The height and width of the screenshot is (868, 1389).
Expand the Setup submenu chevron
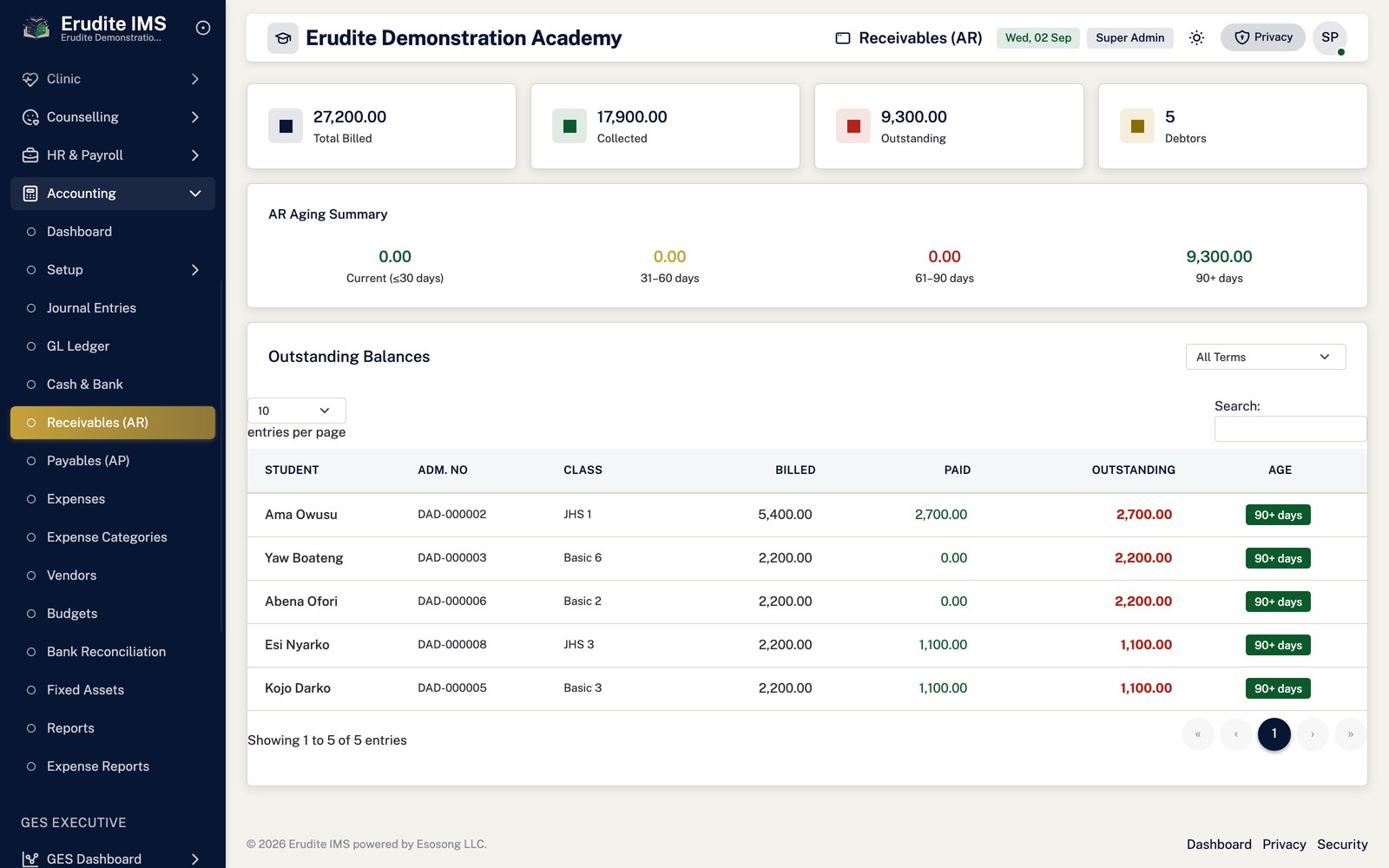tap(195, 270)
